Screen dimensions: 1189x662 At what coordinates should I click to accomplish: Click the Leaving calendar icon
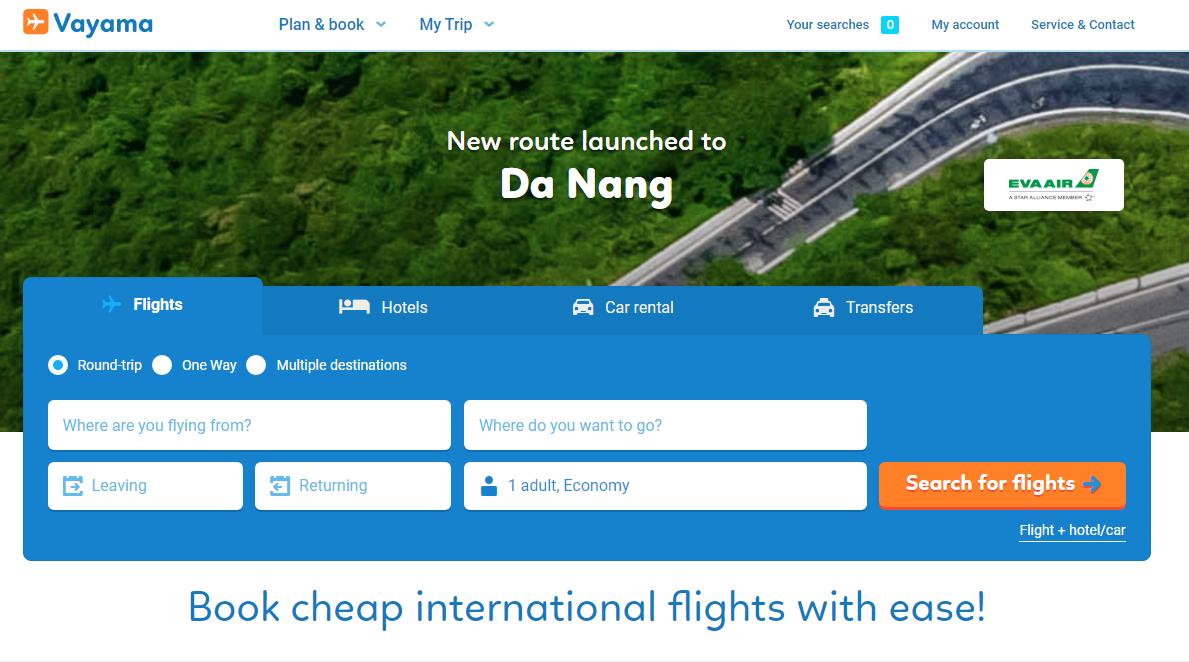(x=73, y=485)
